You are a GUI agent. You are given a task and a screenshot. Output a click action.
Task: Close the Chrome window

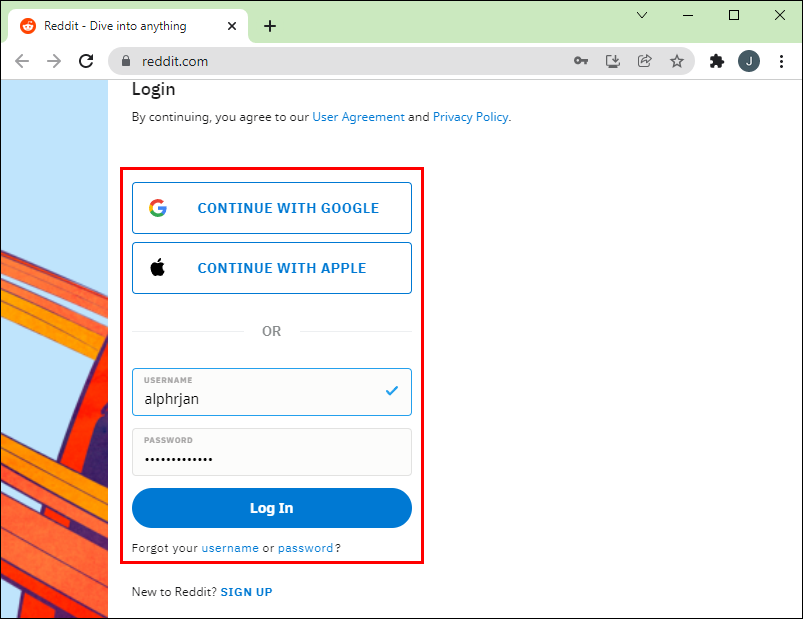[779, 15]
